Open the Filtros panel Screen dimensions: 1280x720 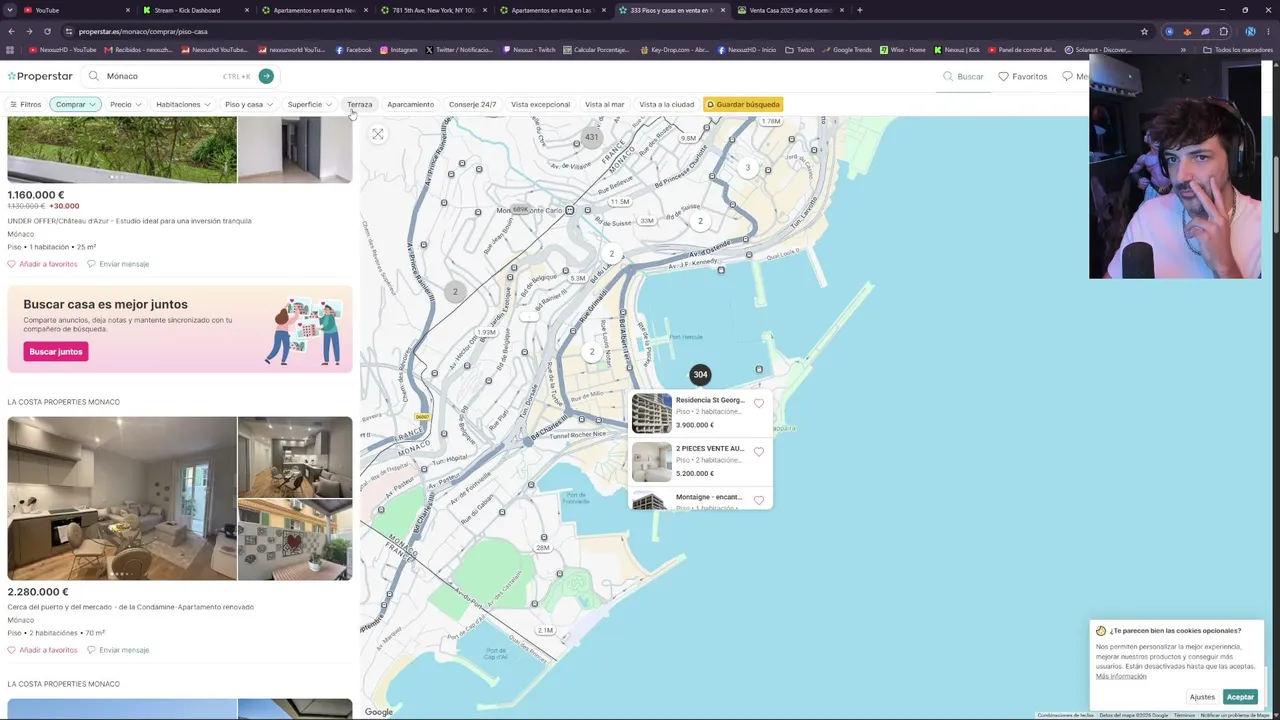26,104
